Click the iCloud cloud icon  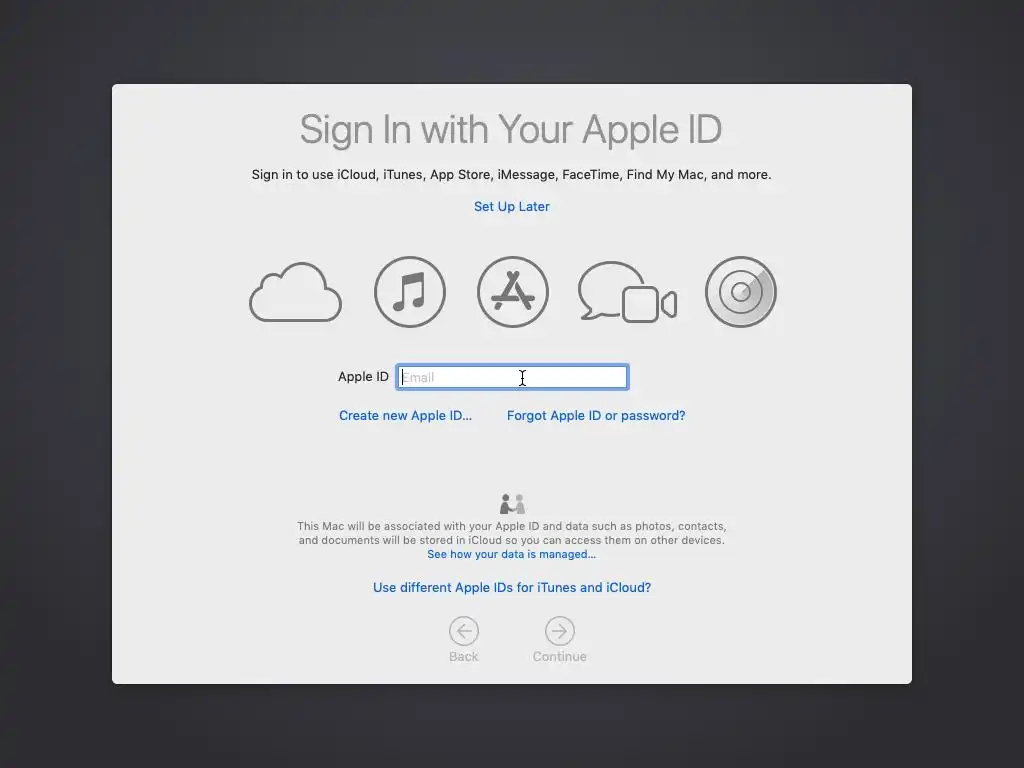point(295,292)
